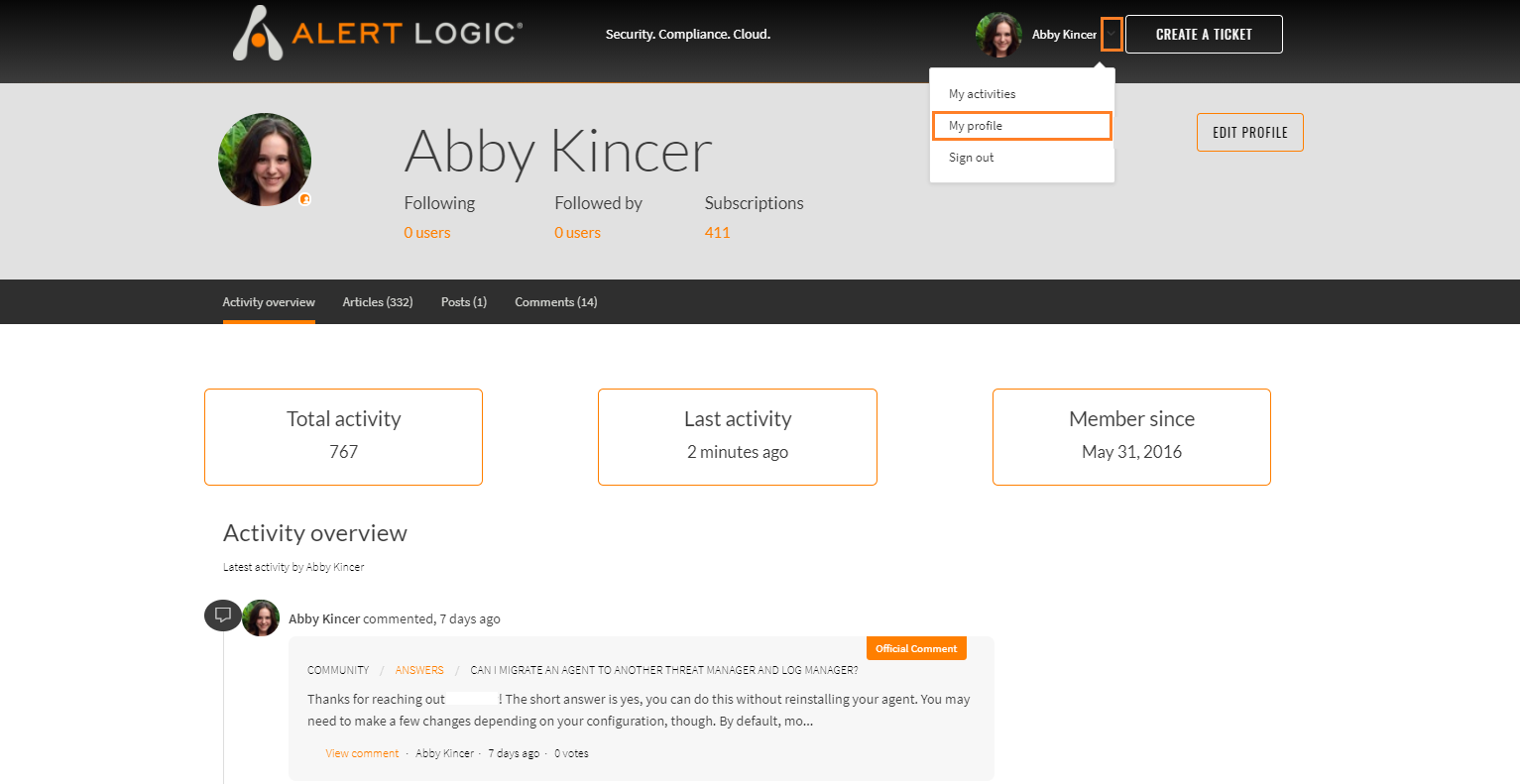Screen dimensions: 1520x784
Task: Select My profile from the dropdown menu
Action: pos(976,126)
